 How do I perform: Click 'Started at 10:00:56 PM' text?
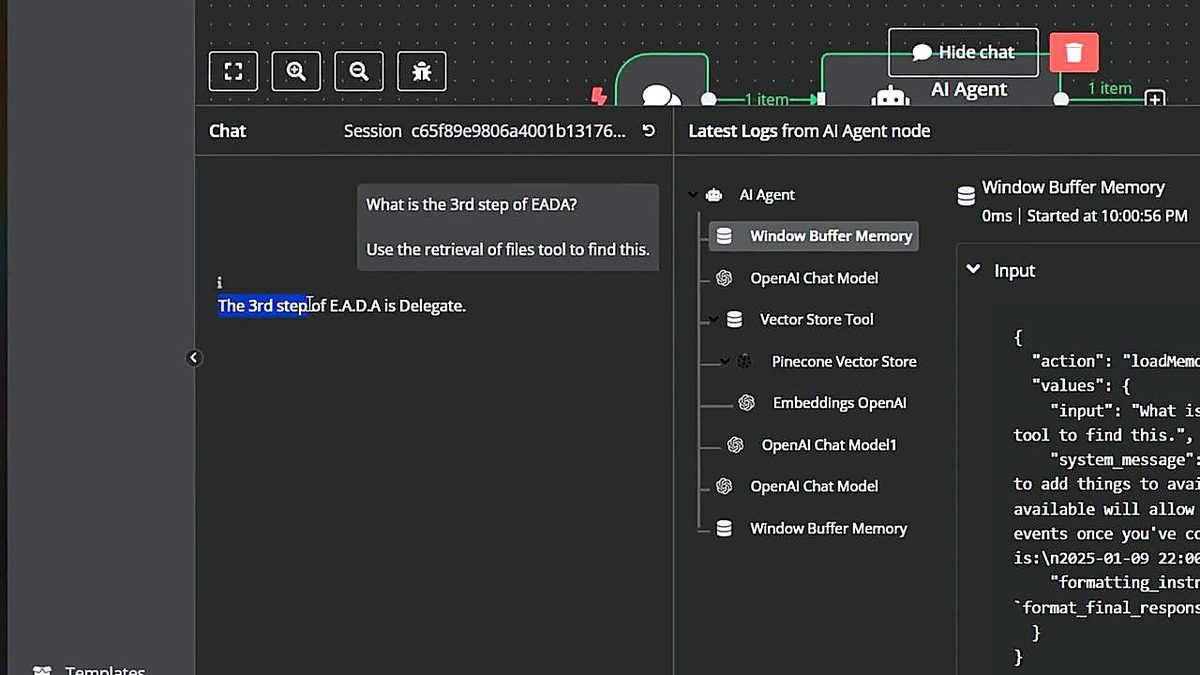1106,215
